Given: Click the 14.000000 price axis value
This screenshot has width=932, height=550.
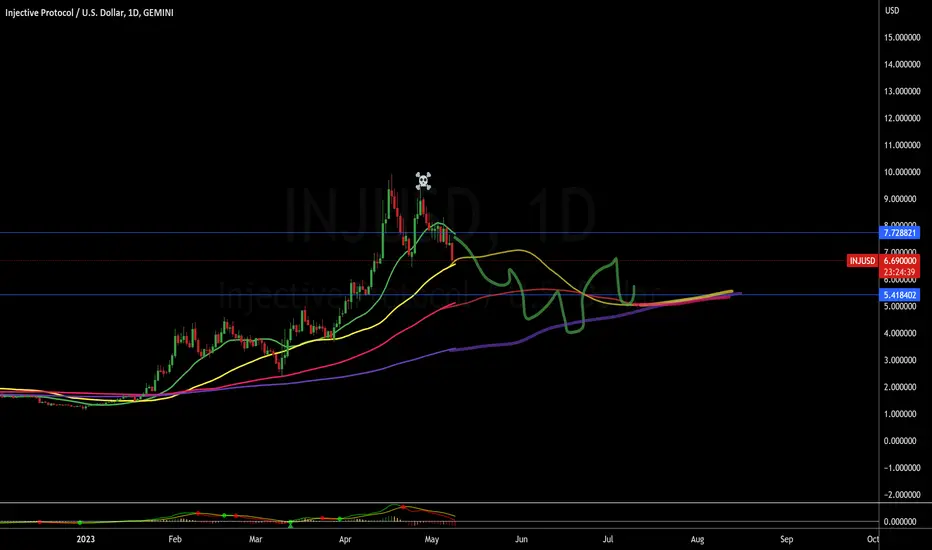Looking at the screenshot, I should point(902,64).
